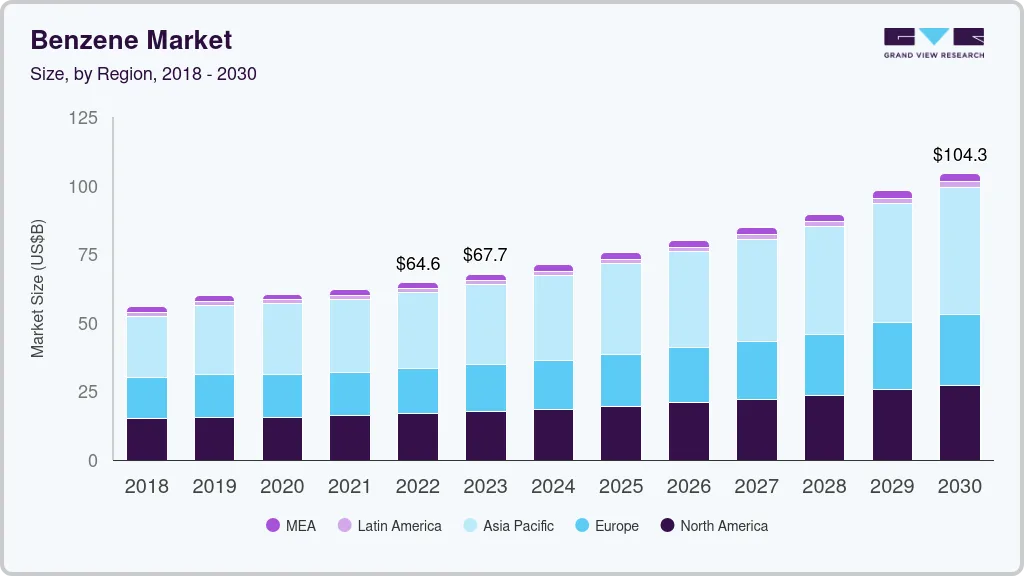Click the $104.3 data label
This screenshot has height=576, width=1024.
point(961,155)
